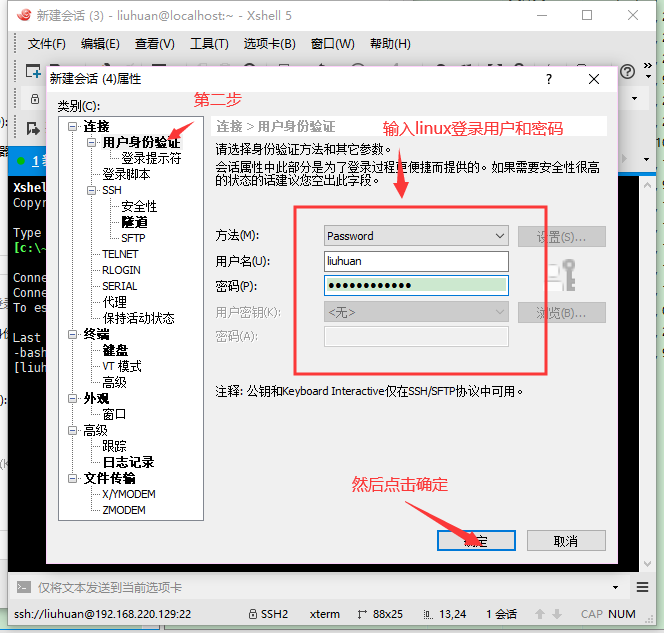Image resolution: width=664 pixels, height=633 pixels.
Task: Open the 窗口(W) menu
Action: coord(332,44)
